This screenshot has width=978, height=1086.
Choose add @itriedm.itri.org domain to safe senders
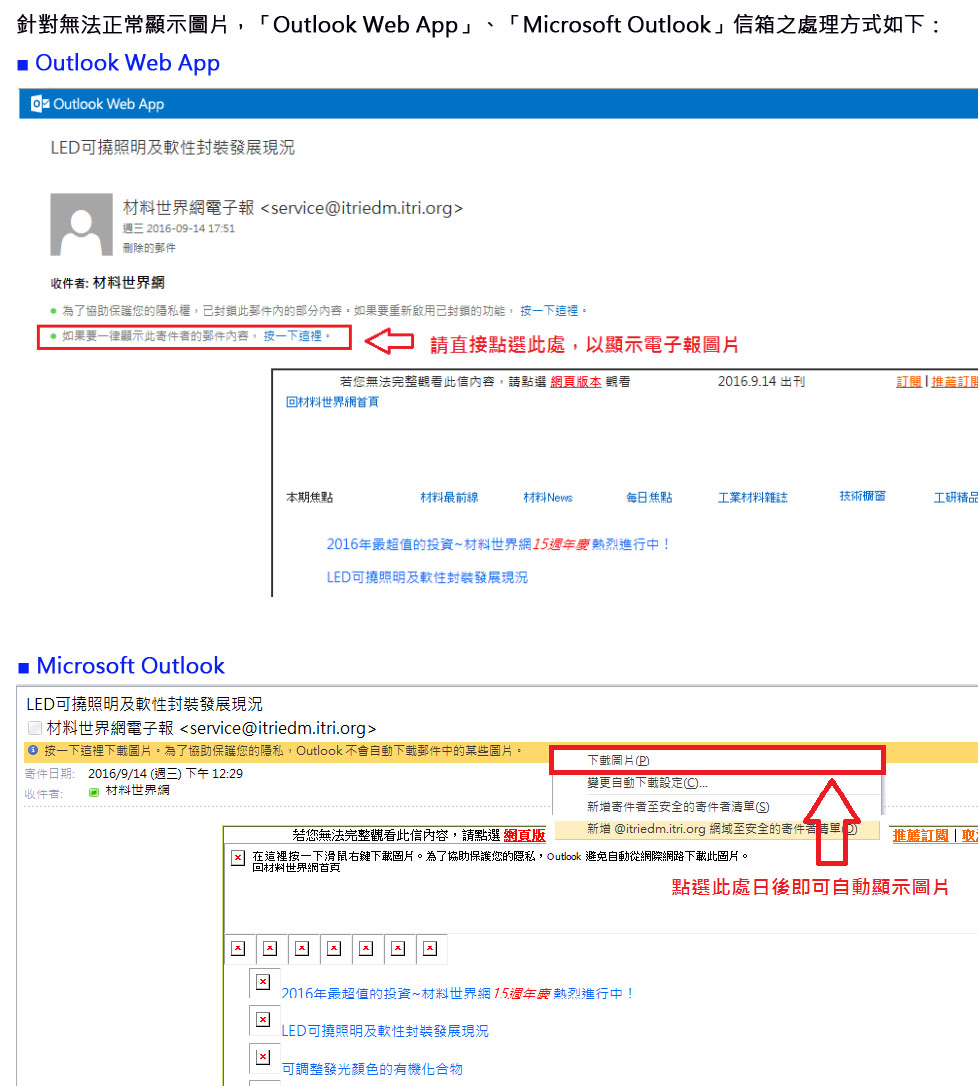(x=718, y=829)
